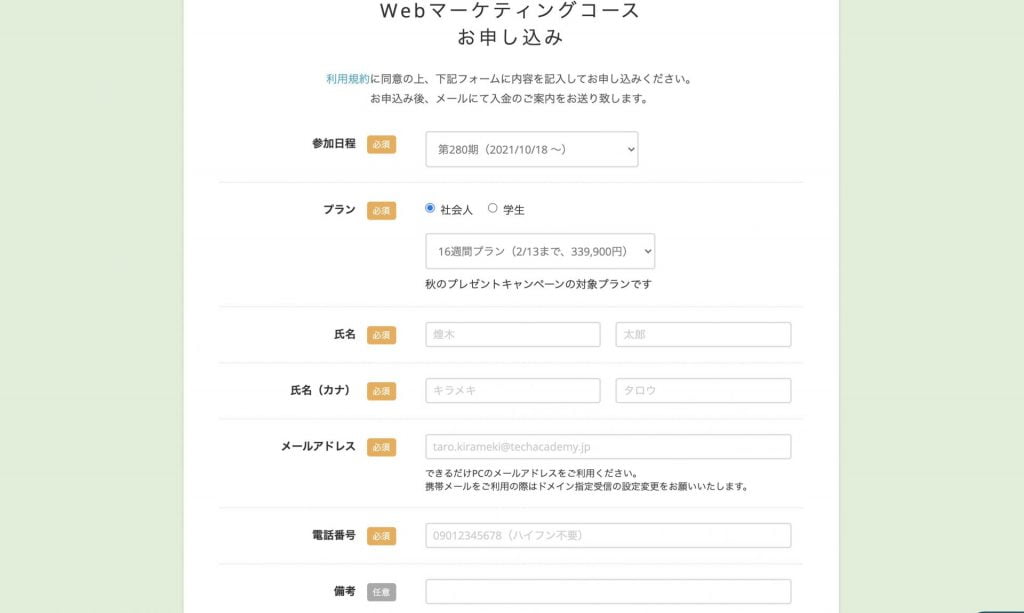The image size is (1024, 613).
Task: Click the katakana first name タロウ field
Action: [702, 390]
